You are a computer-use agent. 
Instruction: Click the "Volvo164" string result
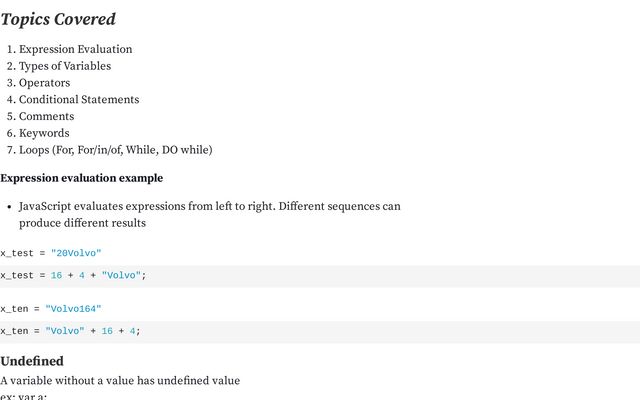point(73,309)
